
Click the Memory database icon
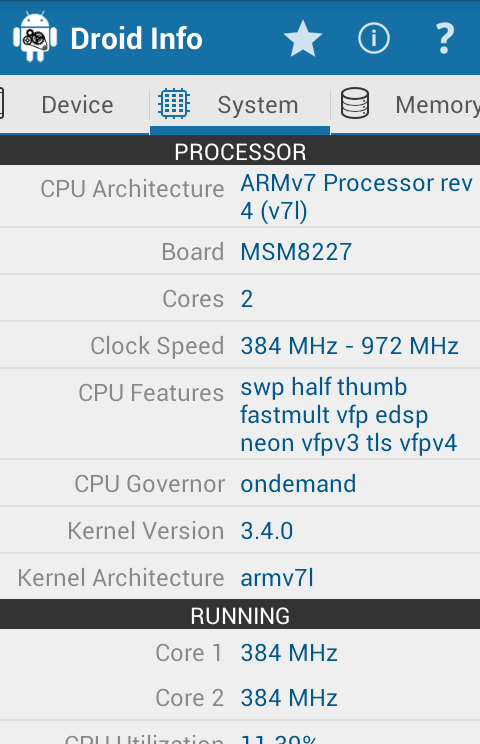(x=355, y=103)
